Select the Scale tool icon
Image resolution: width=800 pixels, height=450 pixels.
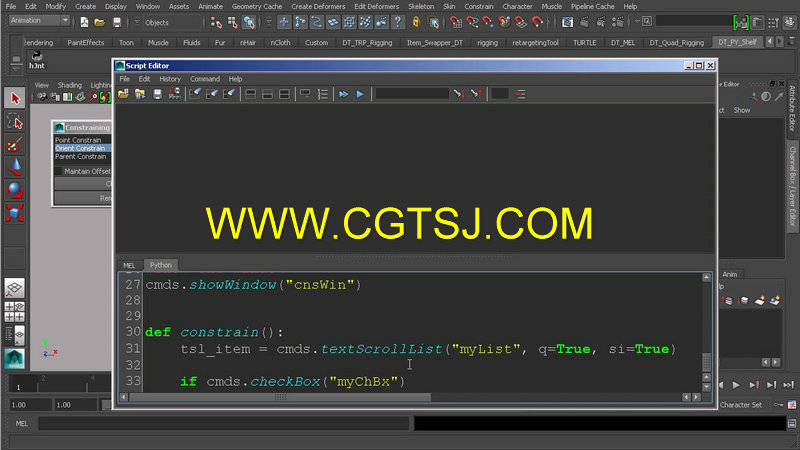click(15, 213)
